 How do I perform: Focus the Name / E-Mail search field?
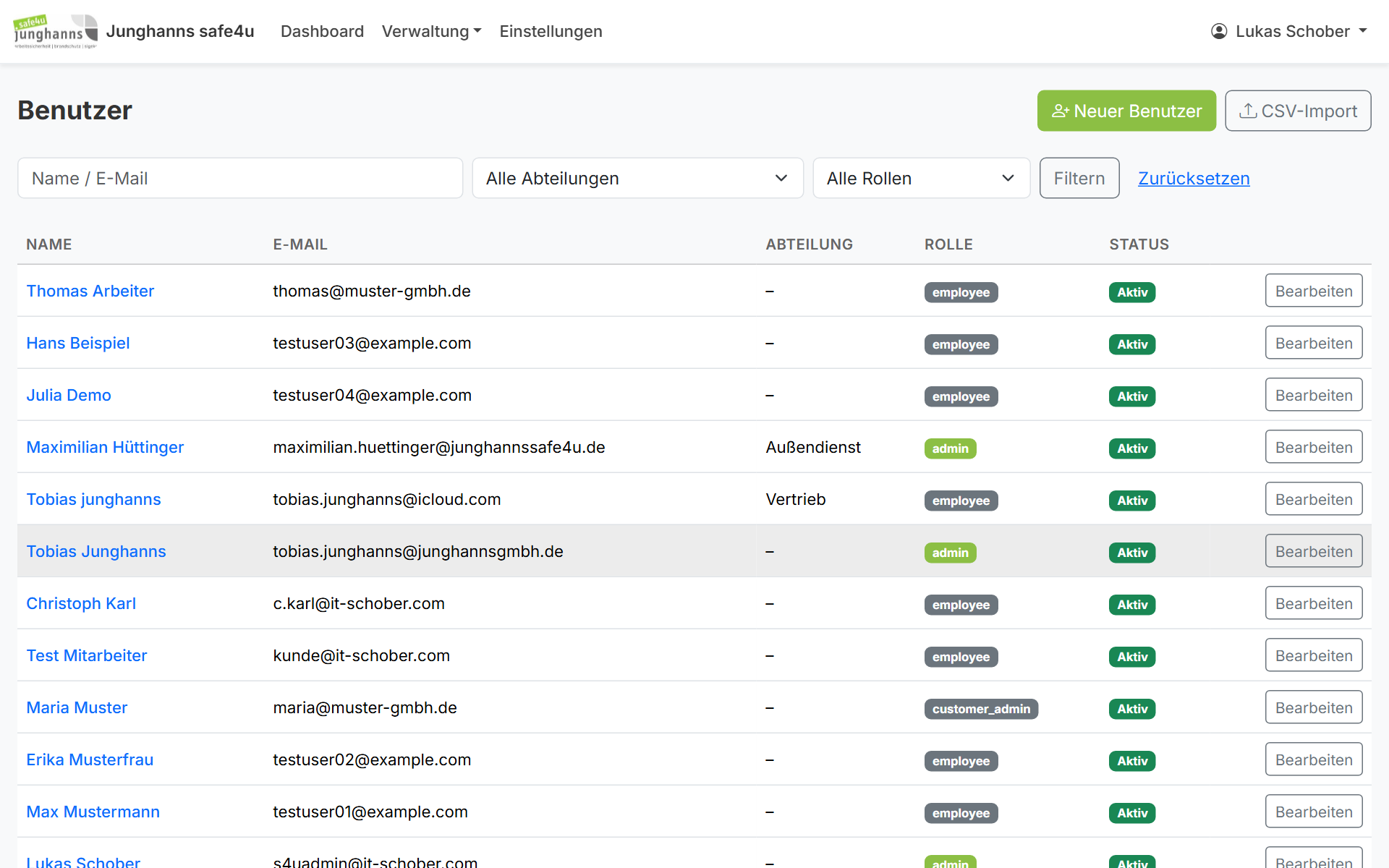(x=240, y=178)
